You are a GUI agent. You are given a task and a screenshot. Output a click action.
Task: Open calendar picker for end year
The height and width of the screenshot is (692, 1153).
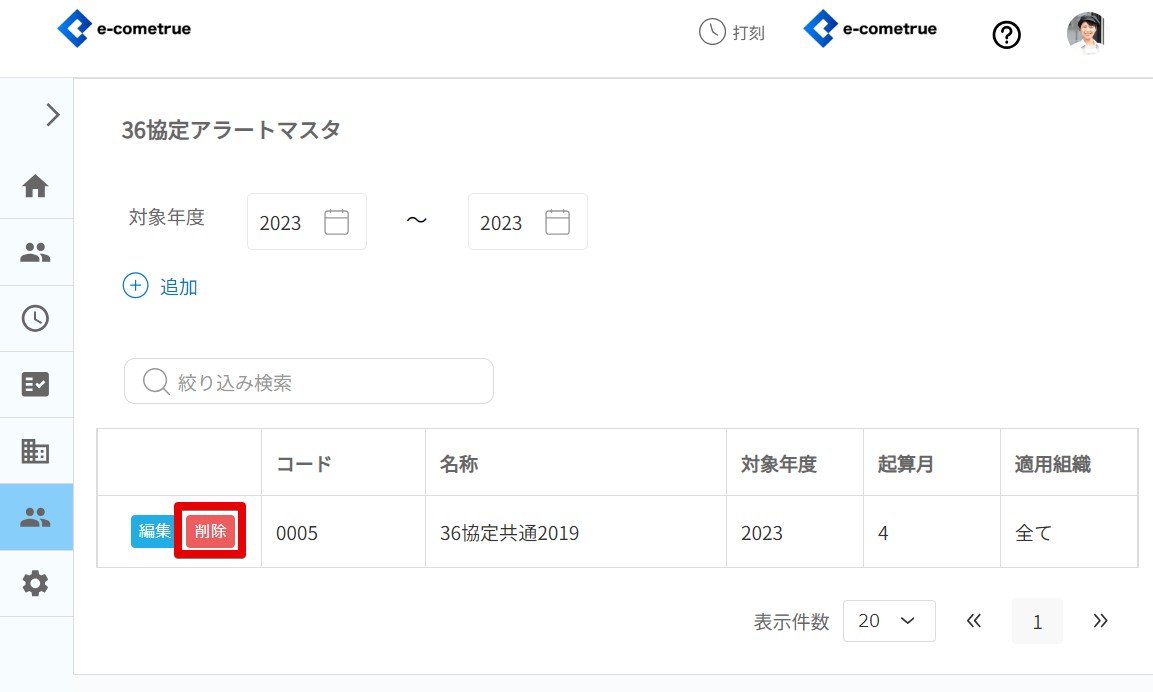[x=558, y=222]
